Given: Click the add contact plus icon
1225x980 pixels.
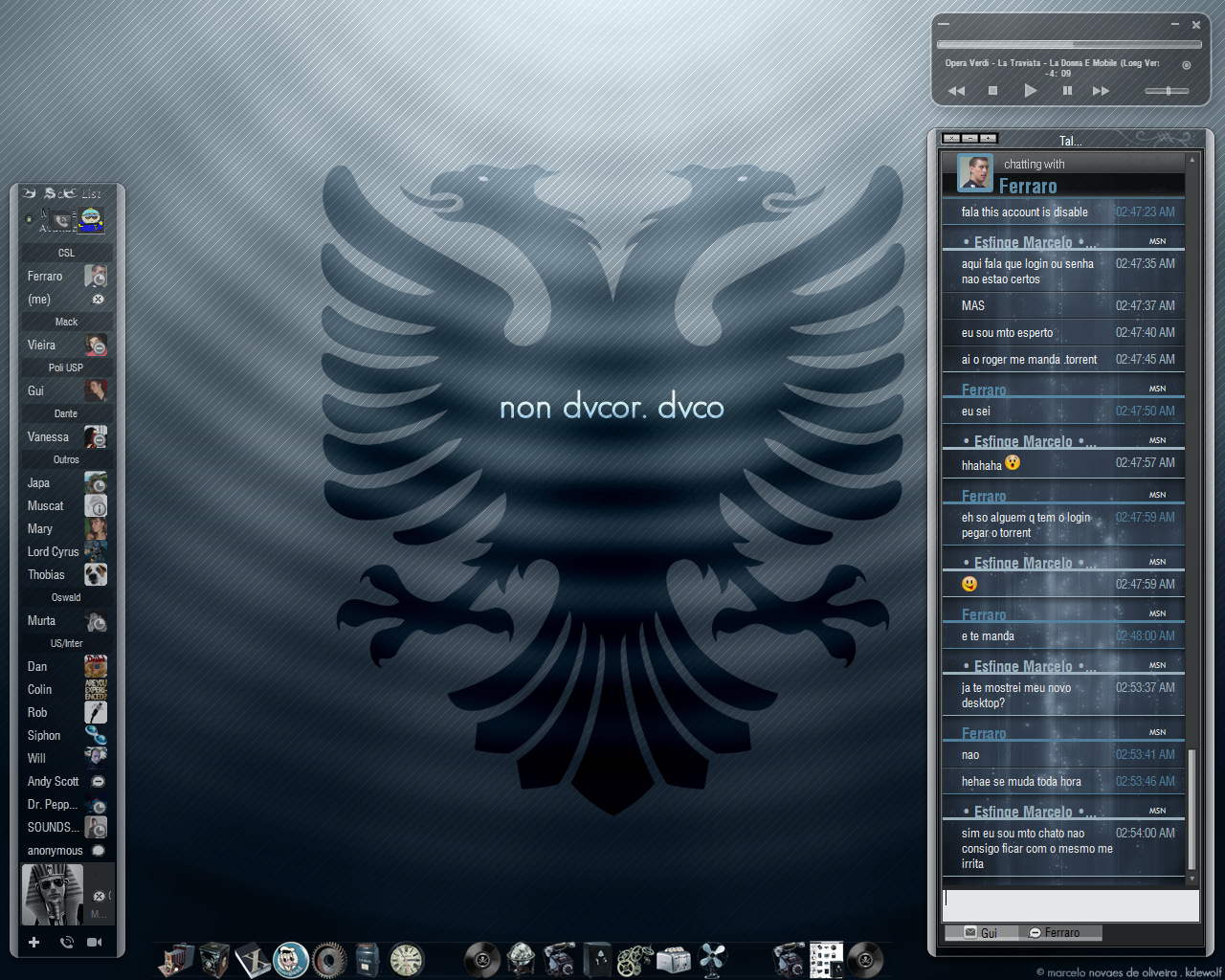Looking at the screenshot, I should click(34, 943).
